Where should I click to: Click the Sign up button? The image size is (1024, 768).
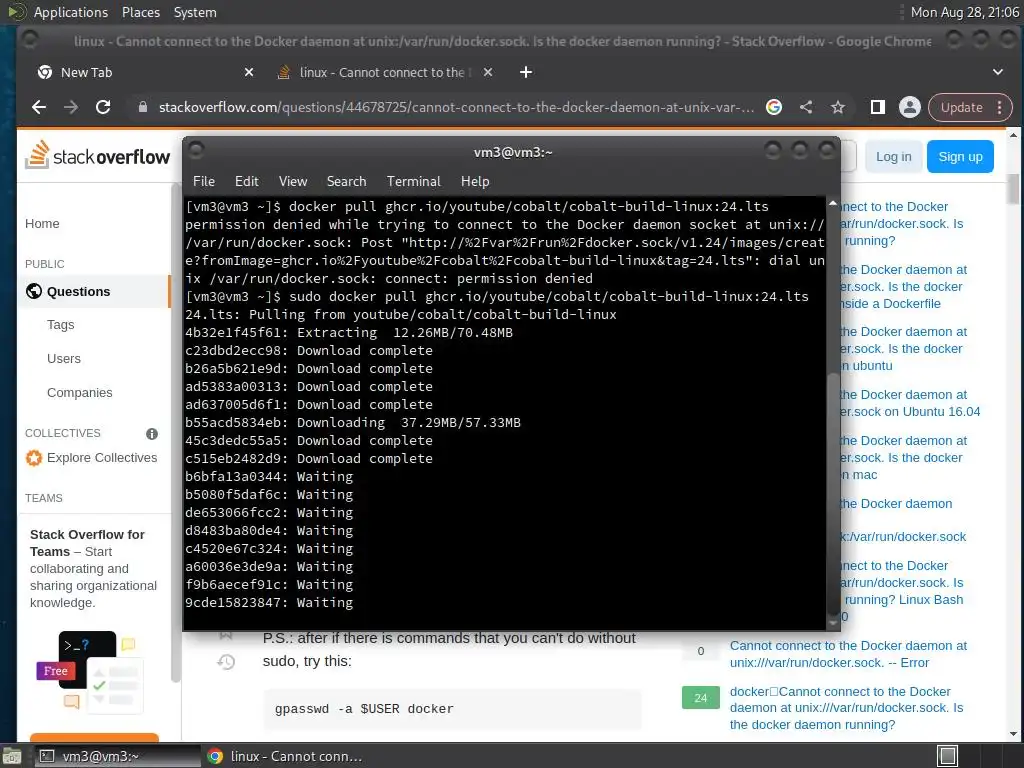960,157
